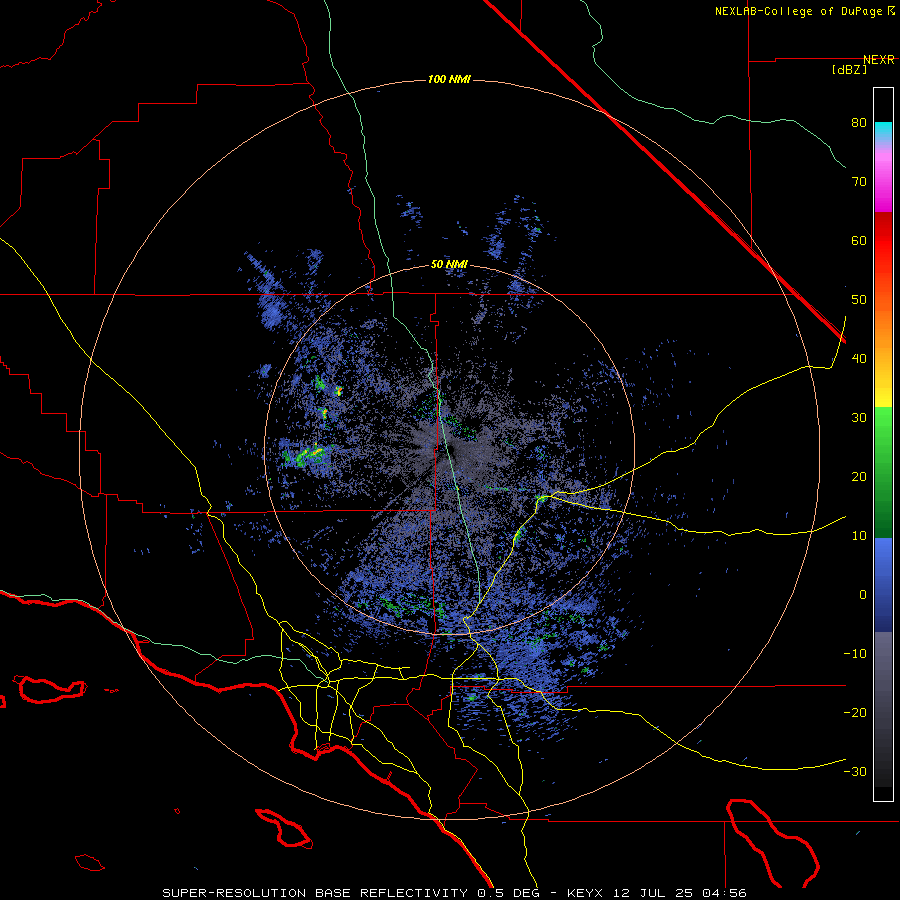Click the 50 NMI range ring label
The height and width of the screenshot is (900, 900).
click(449, 265)
